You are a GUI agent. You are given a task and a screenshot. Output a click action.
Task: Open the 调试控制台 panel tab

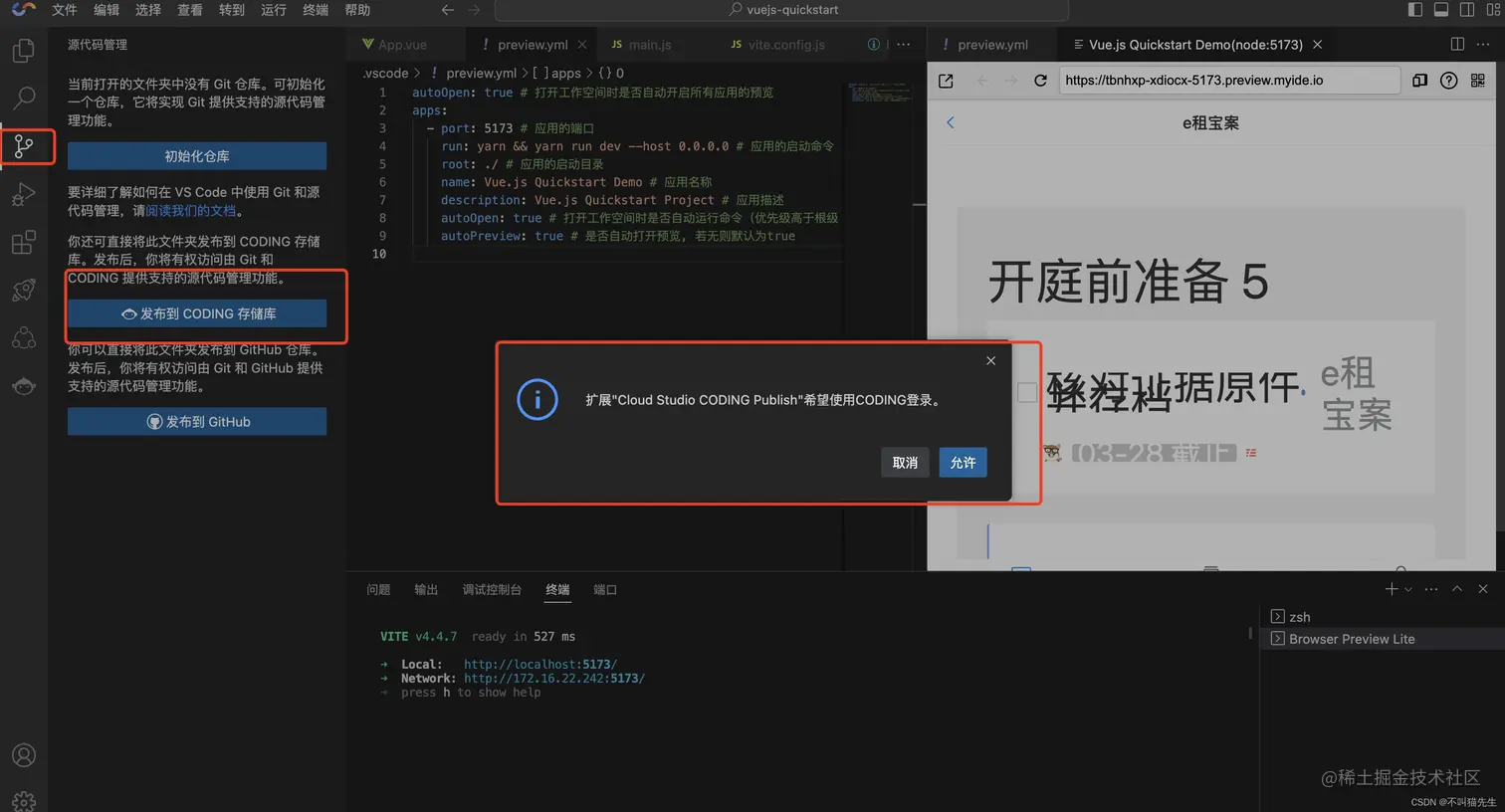click(492, 589)
